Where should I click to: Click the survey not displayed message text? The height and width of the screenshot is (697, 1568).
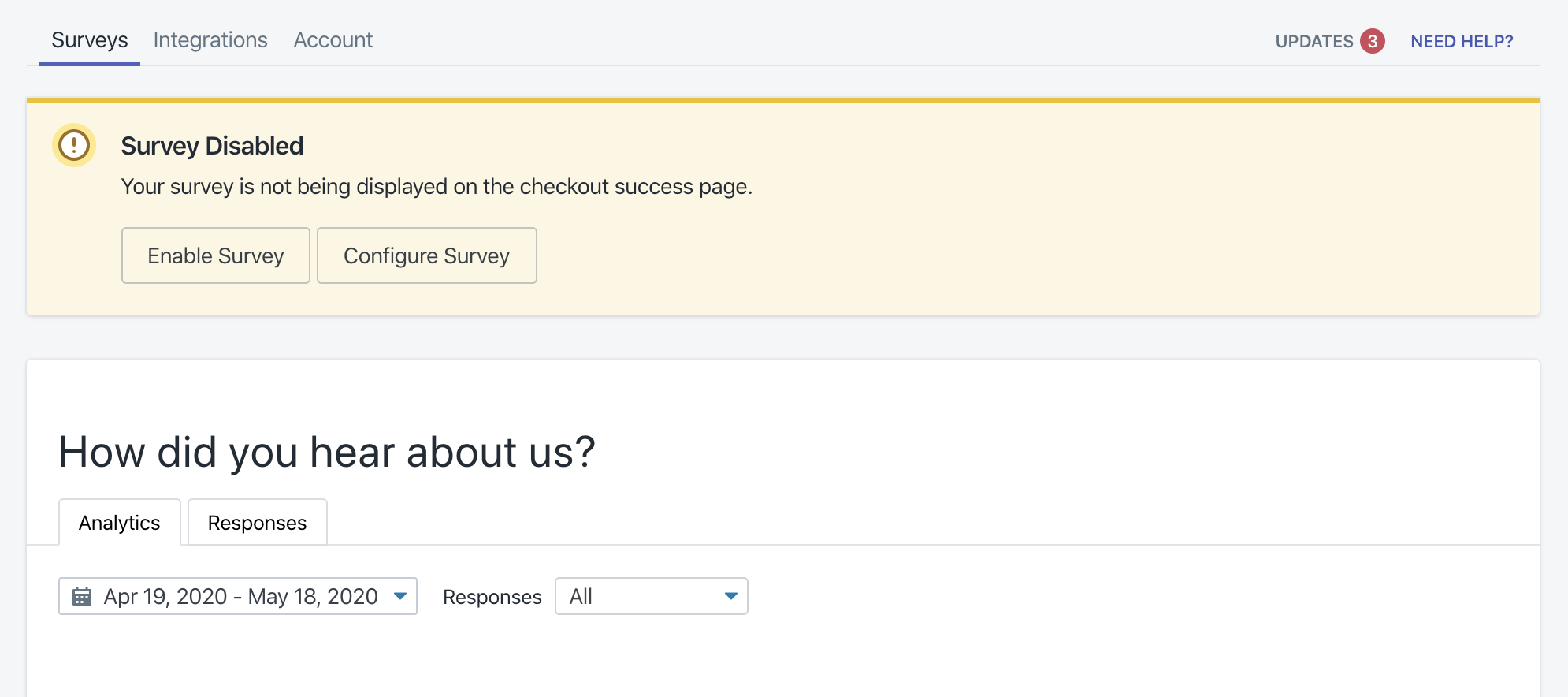437,187
